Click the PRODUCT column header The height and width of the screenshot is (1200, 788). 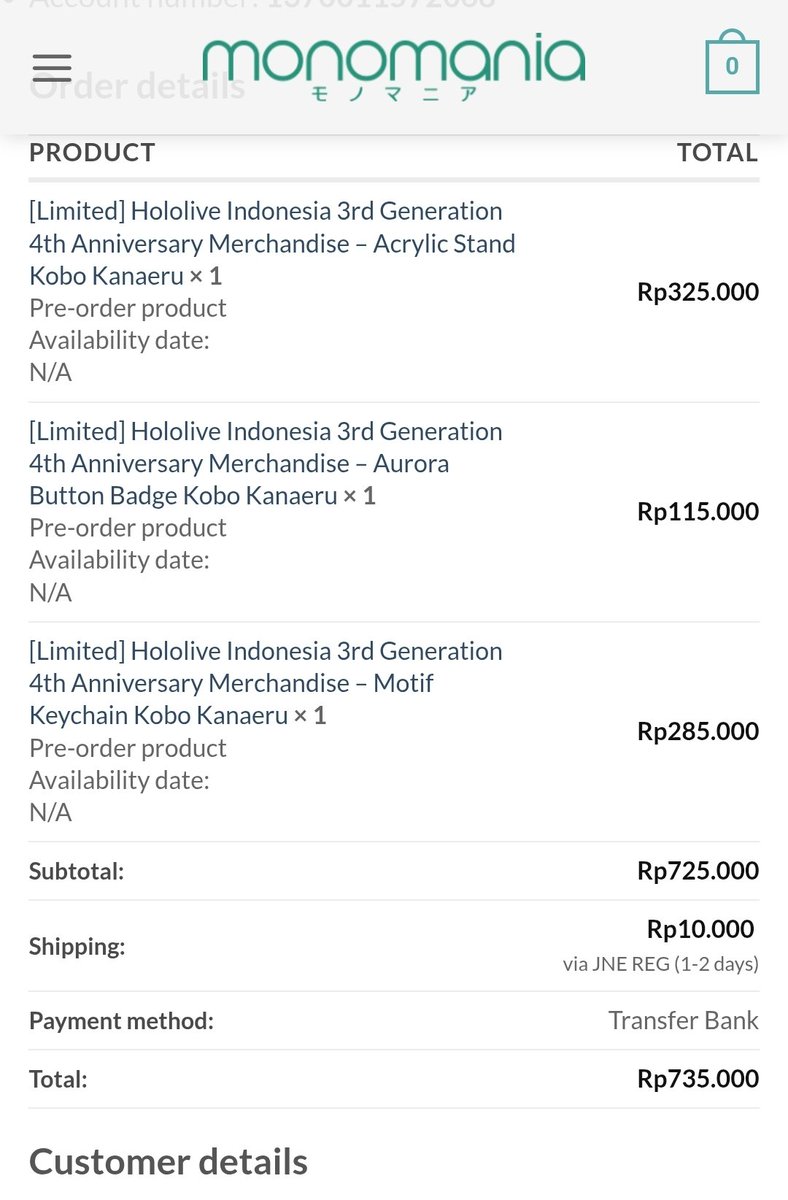click(x=92, y=152)
